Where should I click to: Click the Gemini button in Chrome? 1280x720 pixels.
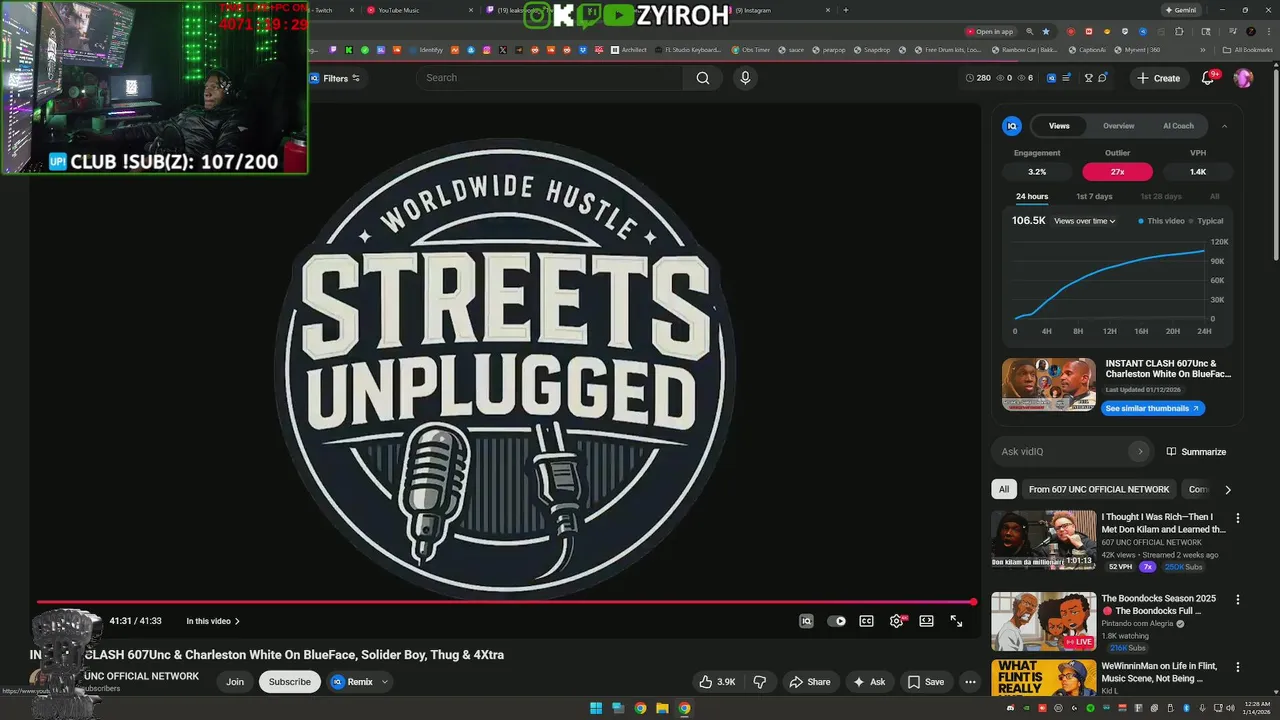[x=1180, y=10]
